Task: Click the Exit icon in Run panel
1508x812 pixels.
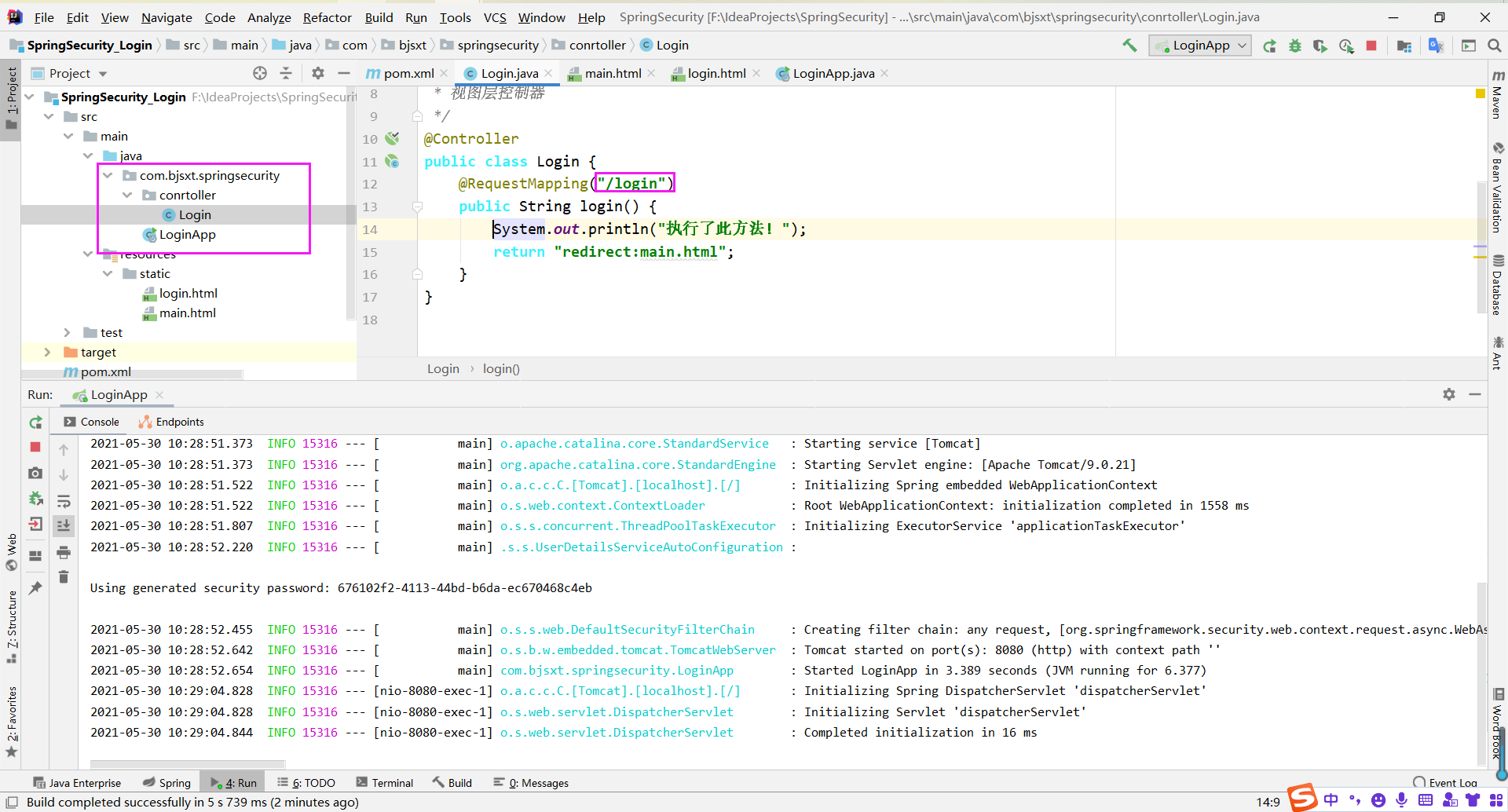Action: 35,524
